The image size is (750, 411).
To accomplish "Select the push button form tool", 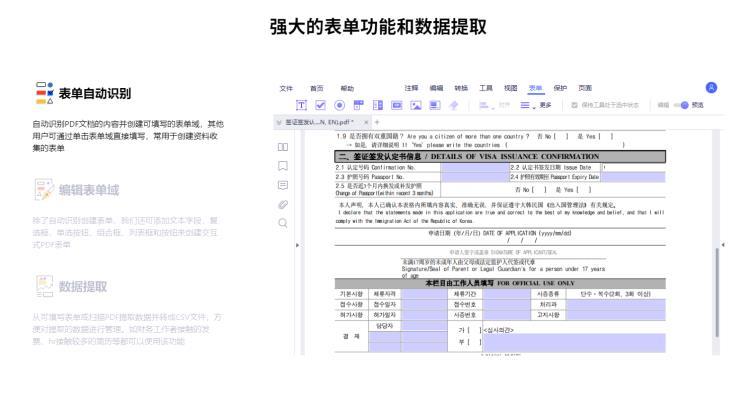I will [397, 105].
